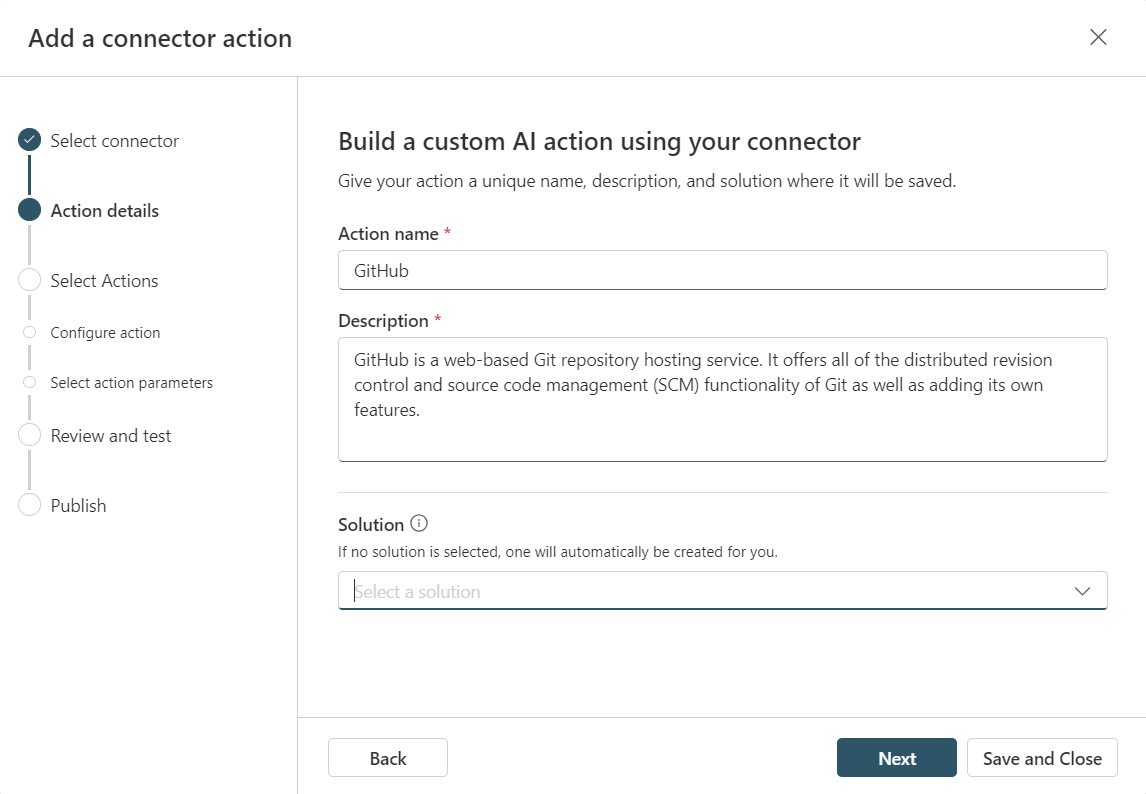Go to the Select connector step label
The image size is (1146, 794).
(114, 141)
